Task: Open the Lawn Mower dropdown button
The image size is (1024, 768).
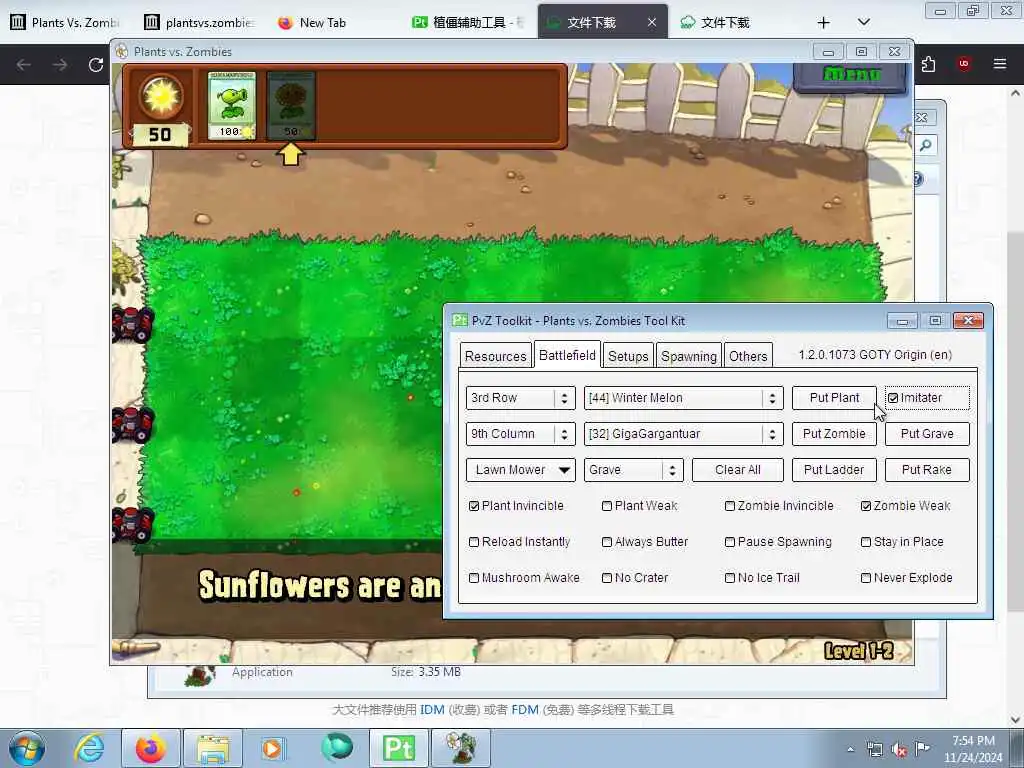Action: pyautogui.click(x=520, y=470)
